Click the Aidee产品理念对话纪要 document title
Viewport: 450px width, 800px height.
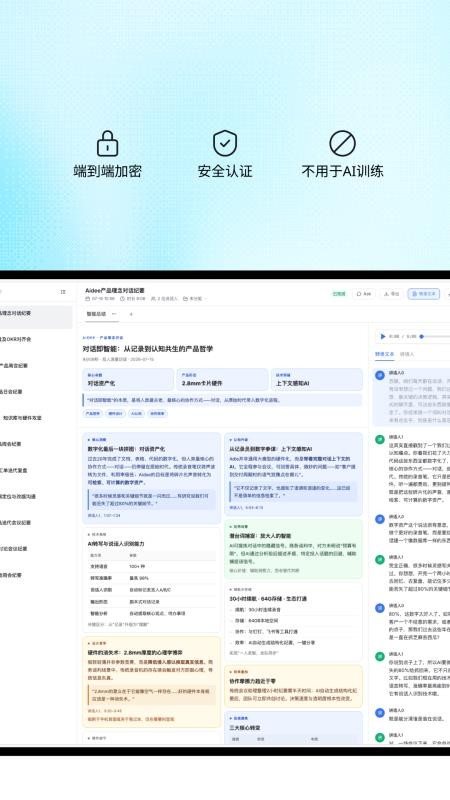(x=115, y=290)
